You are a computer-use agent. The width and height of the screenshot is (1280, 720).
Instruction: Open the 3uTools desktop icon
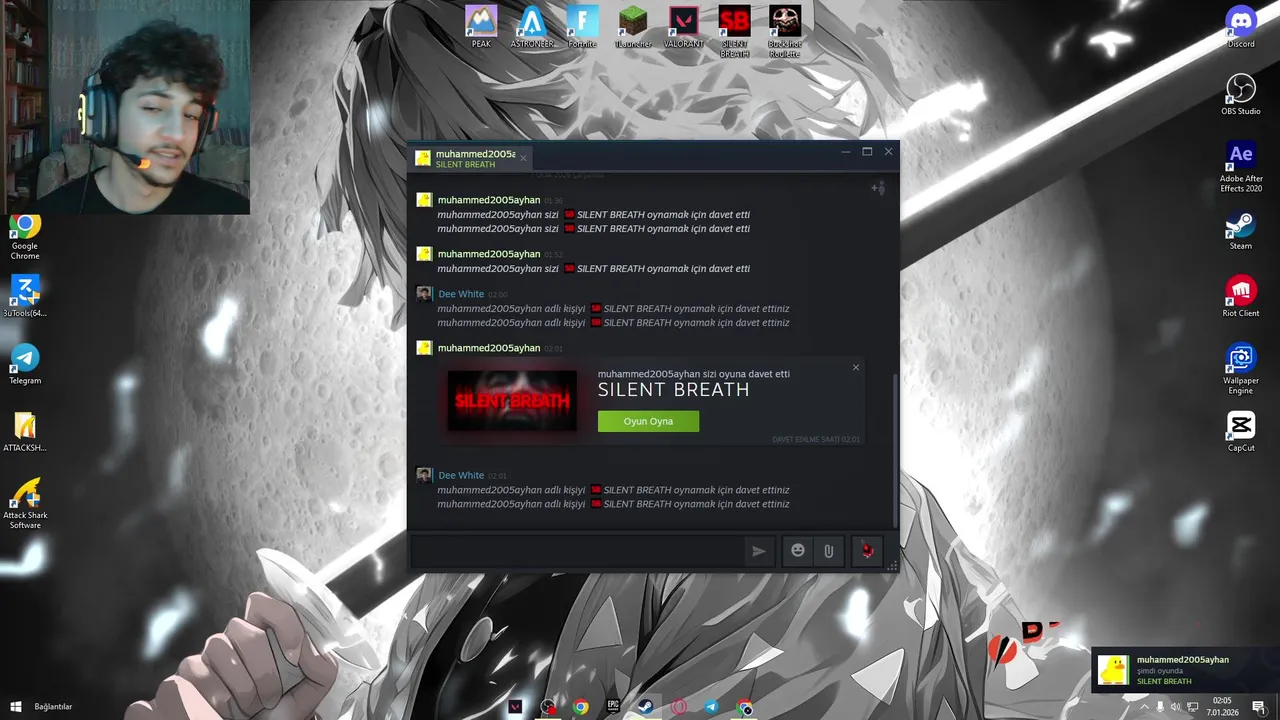(x=25, y=296)
